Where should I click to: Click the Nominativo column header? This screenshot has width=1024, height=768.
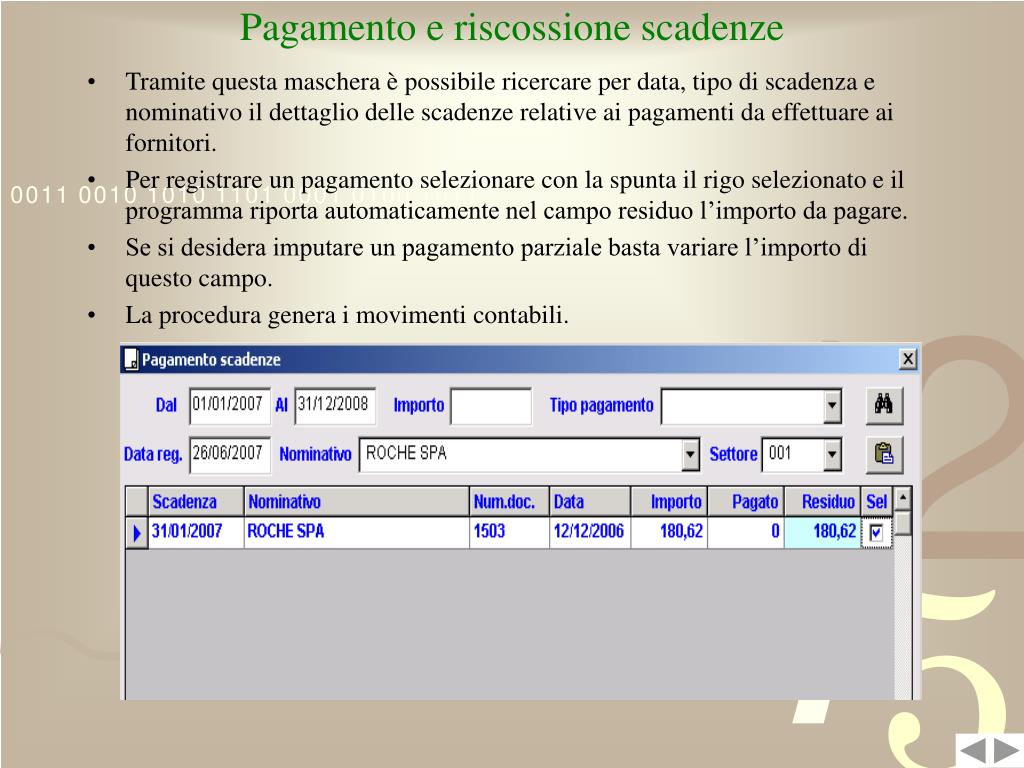coord(357,502)
